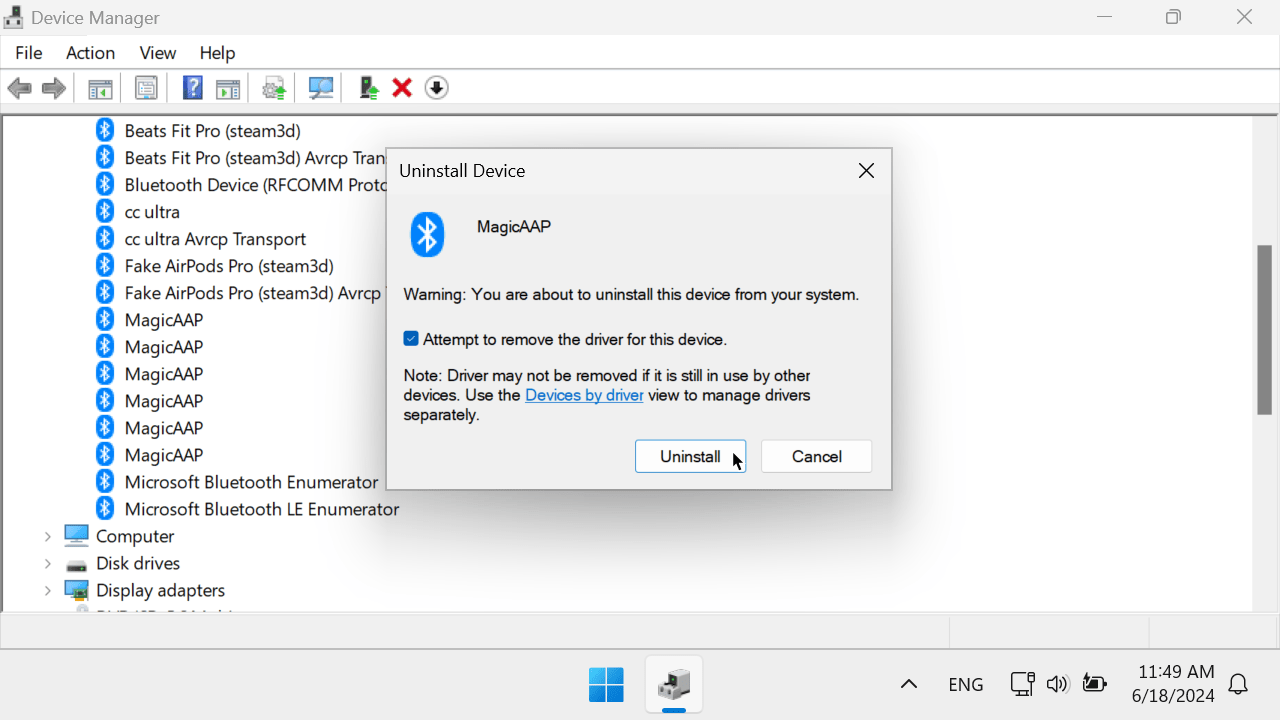The width and height of the screenshot is (1280, 720).
Task: Click the Properties toolbar icon
Action: [x=146, y=88]
